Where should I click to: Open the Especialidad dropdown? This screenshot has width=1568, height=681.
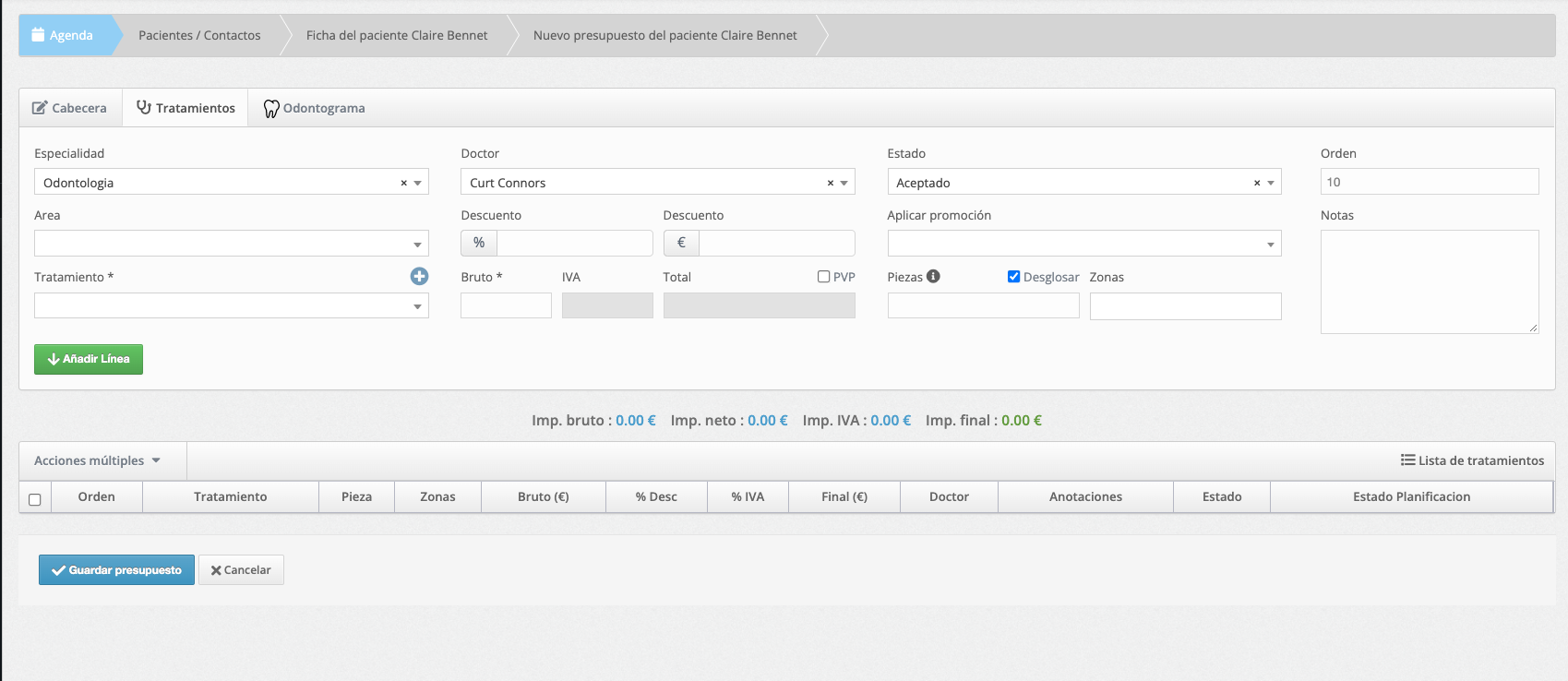[418, 183]
